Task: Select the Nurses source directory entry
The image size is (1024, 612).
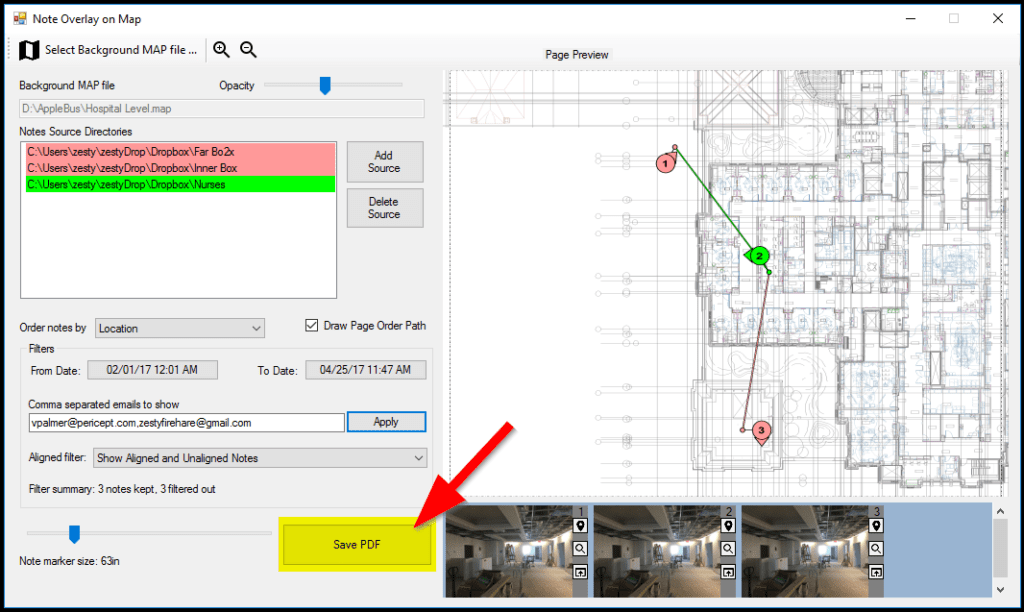Action: tap(178, 184)
